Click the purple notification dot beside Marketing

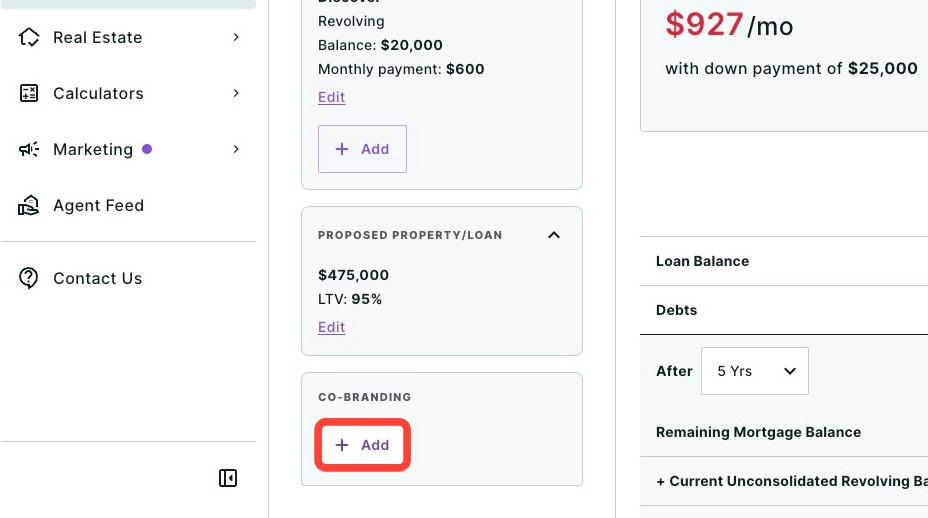tap(147, 149)
